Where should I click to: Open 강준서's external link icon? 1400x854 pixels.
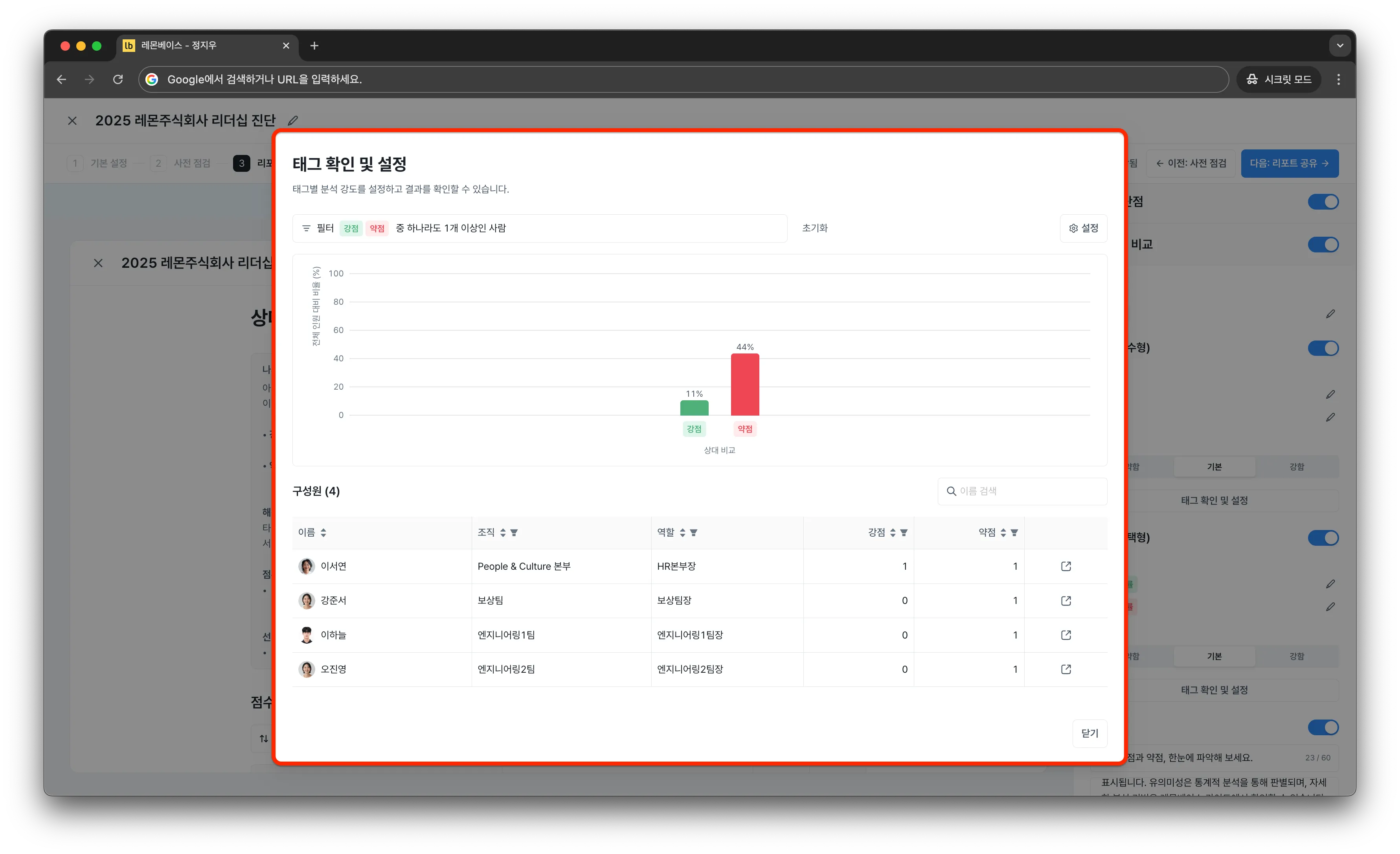1066,600
